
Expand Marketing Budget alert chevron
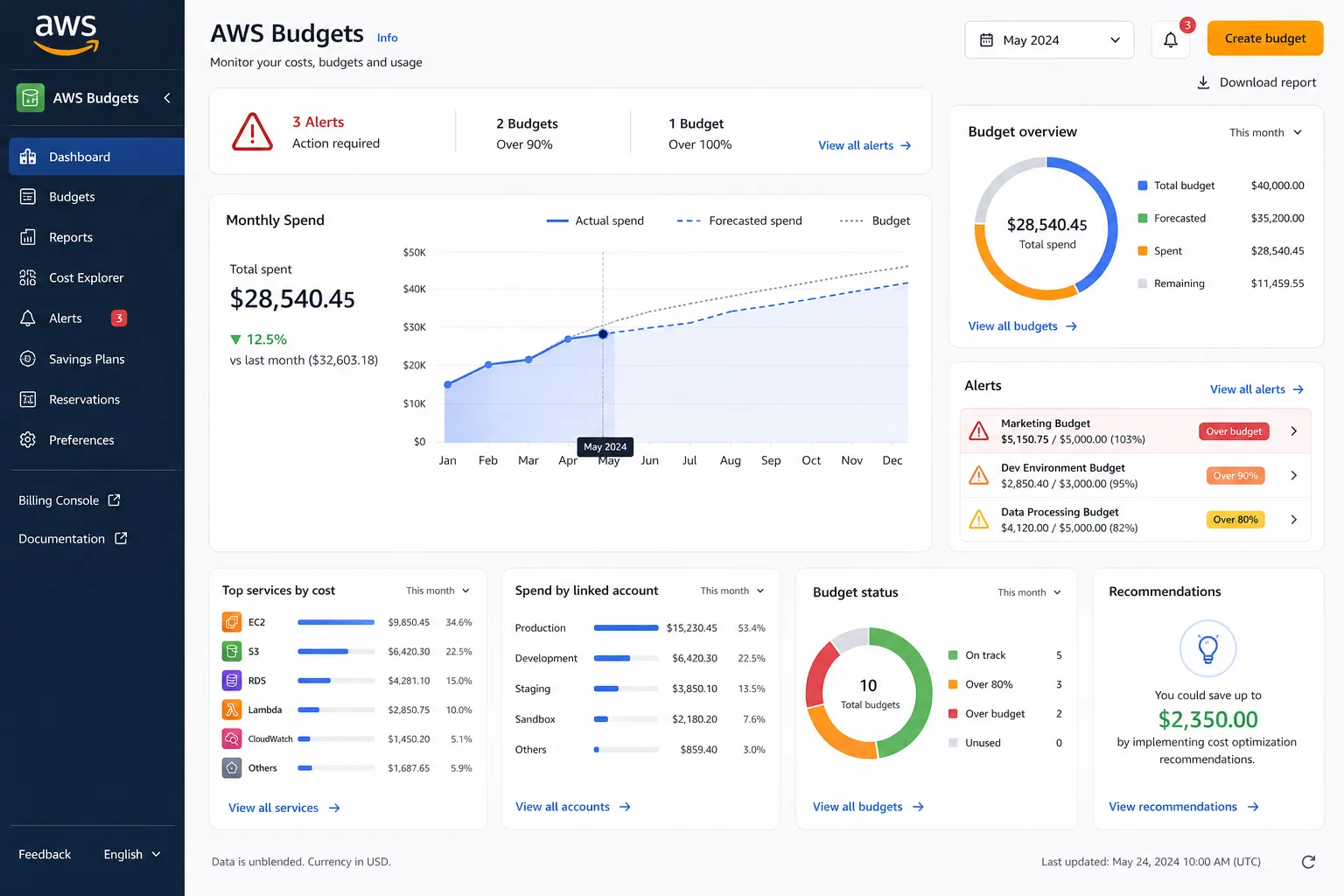coord(1294,430)
